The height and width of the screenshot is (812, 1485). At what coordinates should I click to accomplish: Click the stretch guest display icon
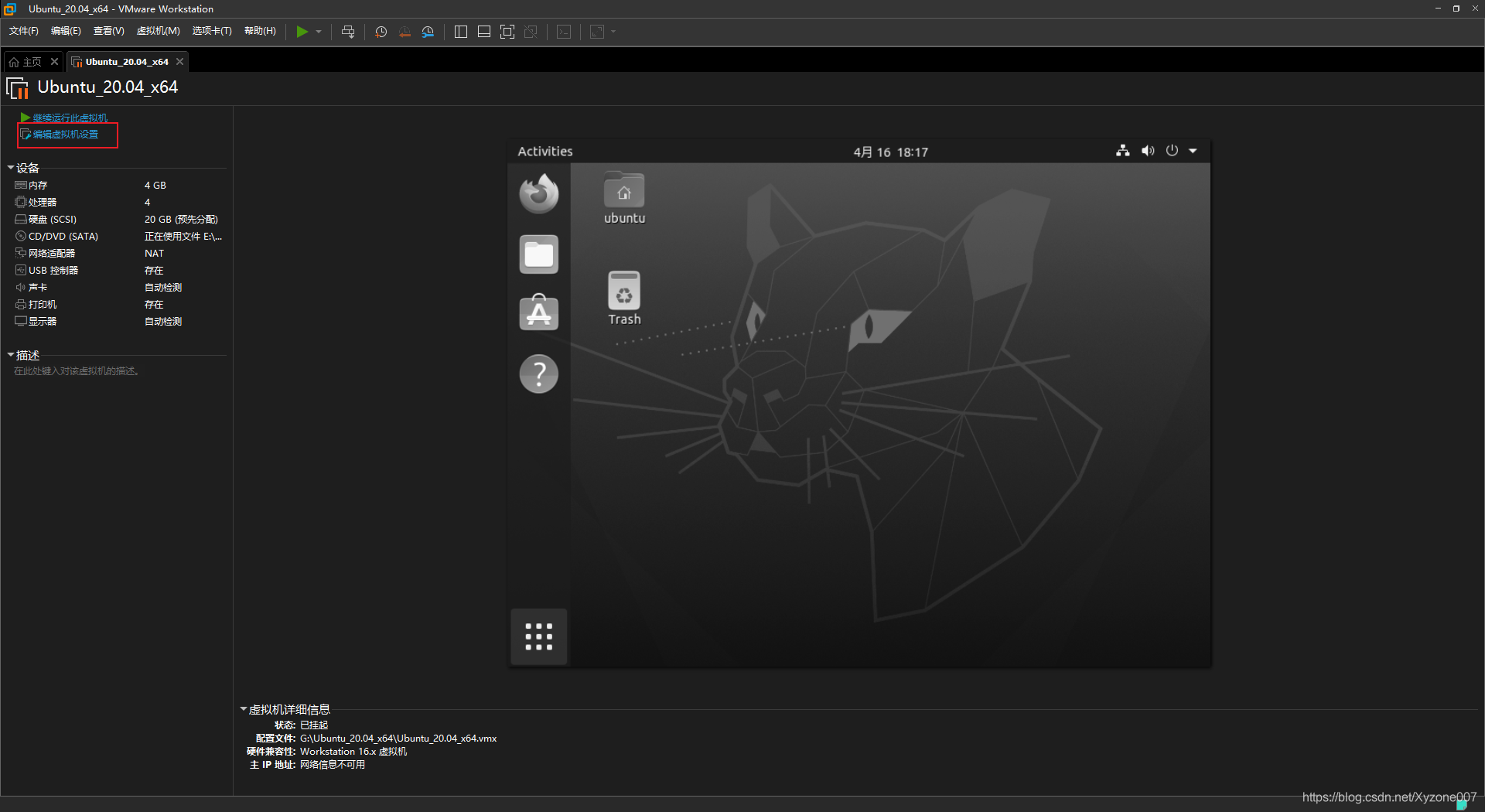coord(597,32)
